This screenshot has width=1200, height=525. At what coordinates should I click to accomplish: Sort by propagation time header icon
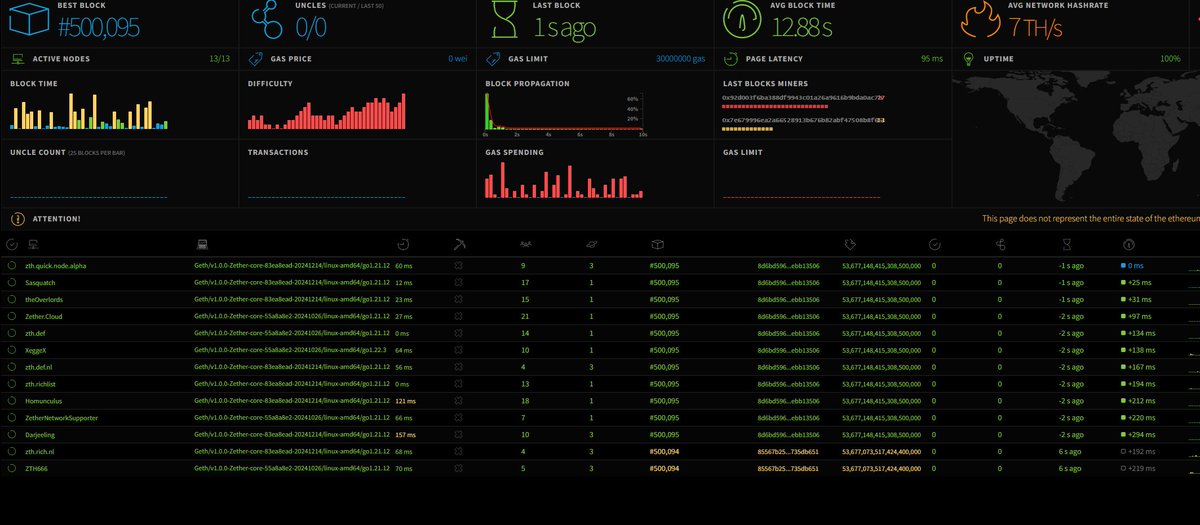coord(1128,243)
